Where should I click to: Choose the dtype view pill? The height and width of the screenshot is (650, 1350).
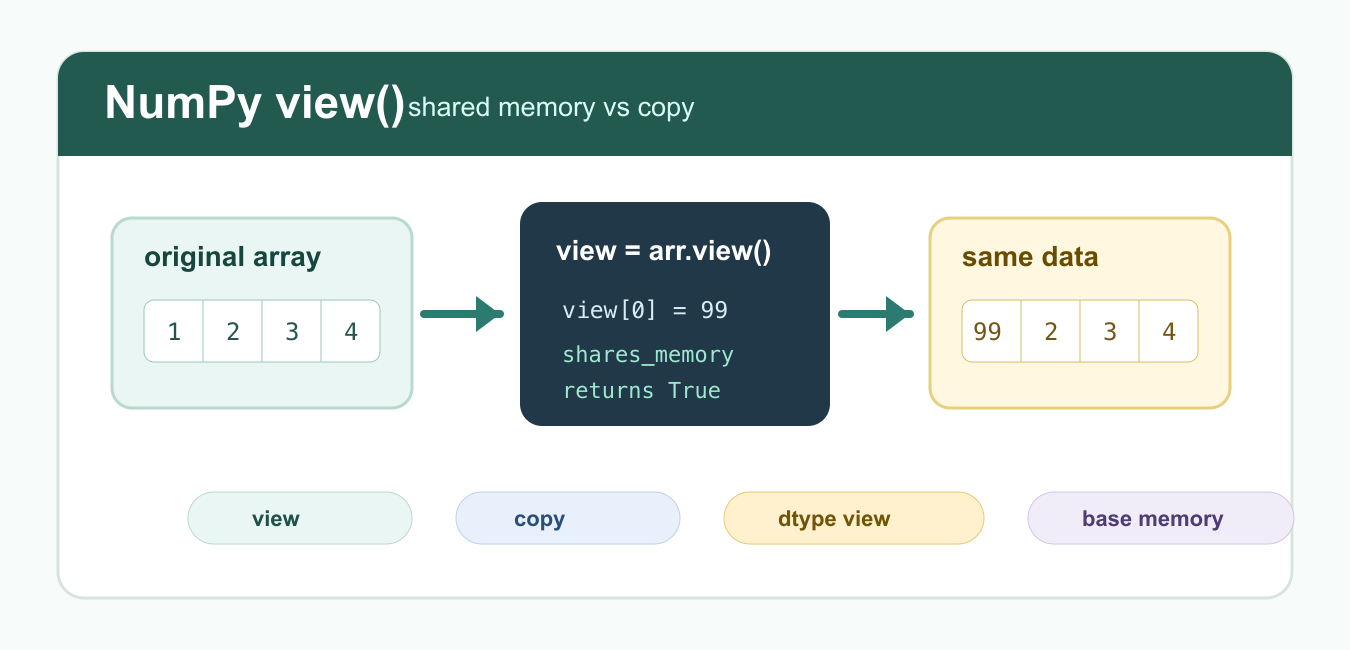click(x=854, y=518)
